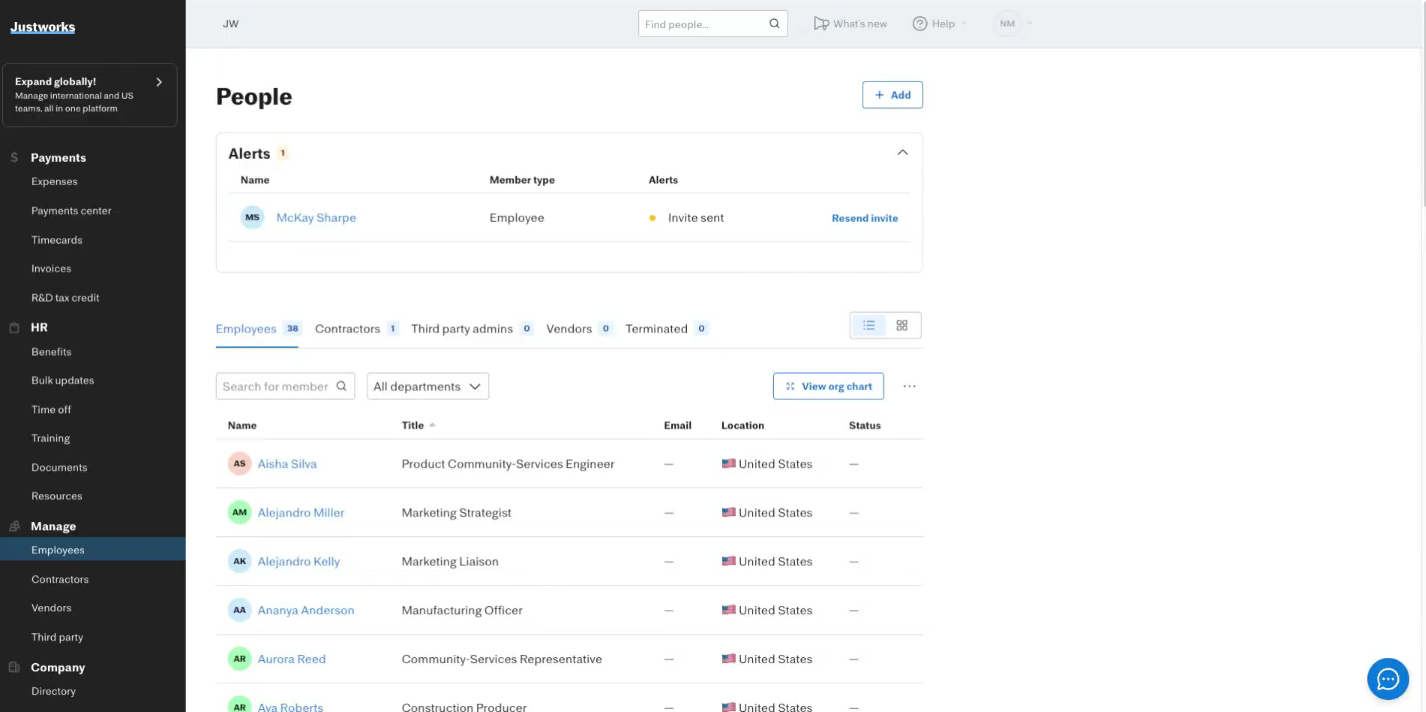Open the Expand globally promo card
Image resolution: width=1426 pixels, height=712 pixels.
point(90,95)
